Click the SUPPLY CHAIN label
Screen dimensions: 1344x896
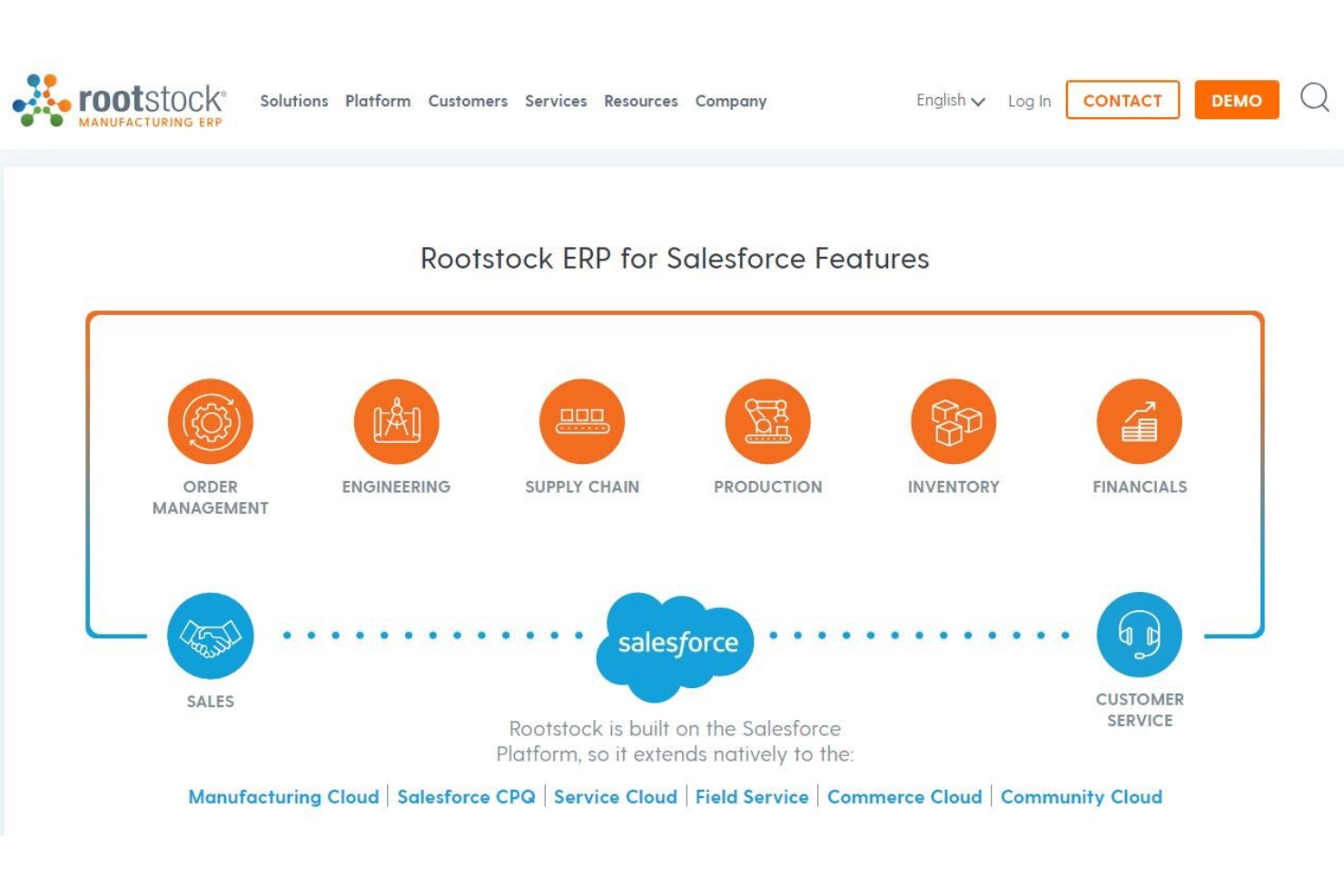(582, 487)
